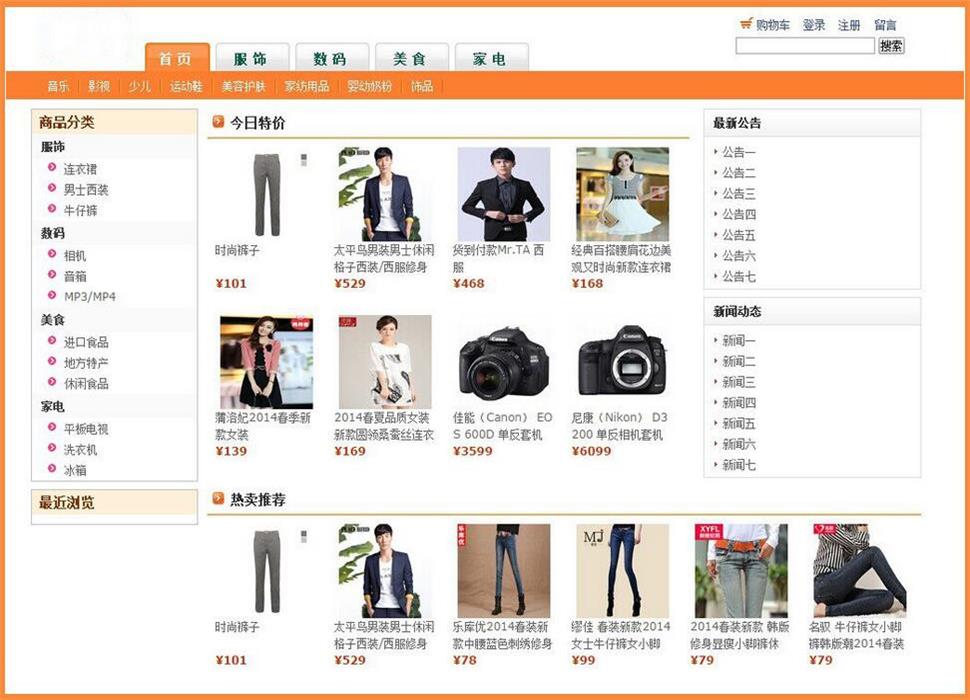
Task: Open the 新闻七 news item
Action: coord(738,465)
